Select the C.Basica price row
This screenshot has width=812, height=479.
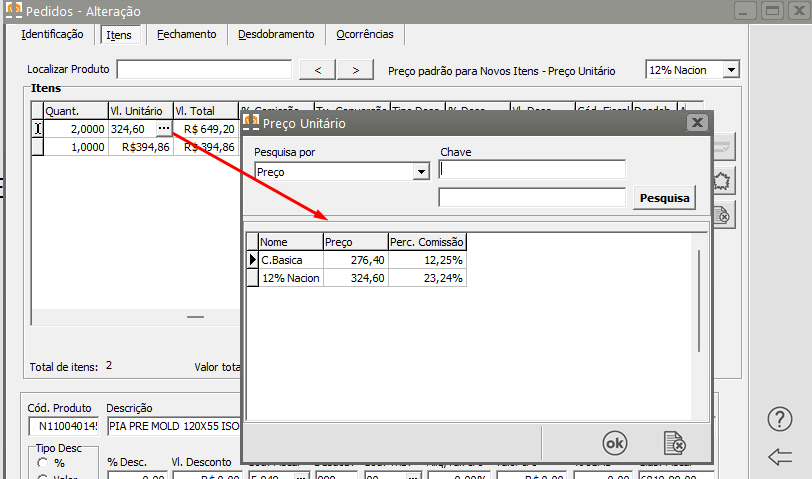tap(289, 260)
